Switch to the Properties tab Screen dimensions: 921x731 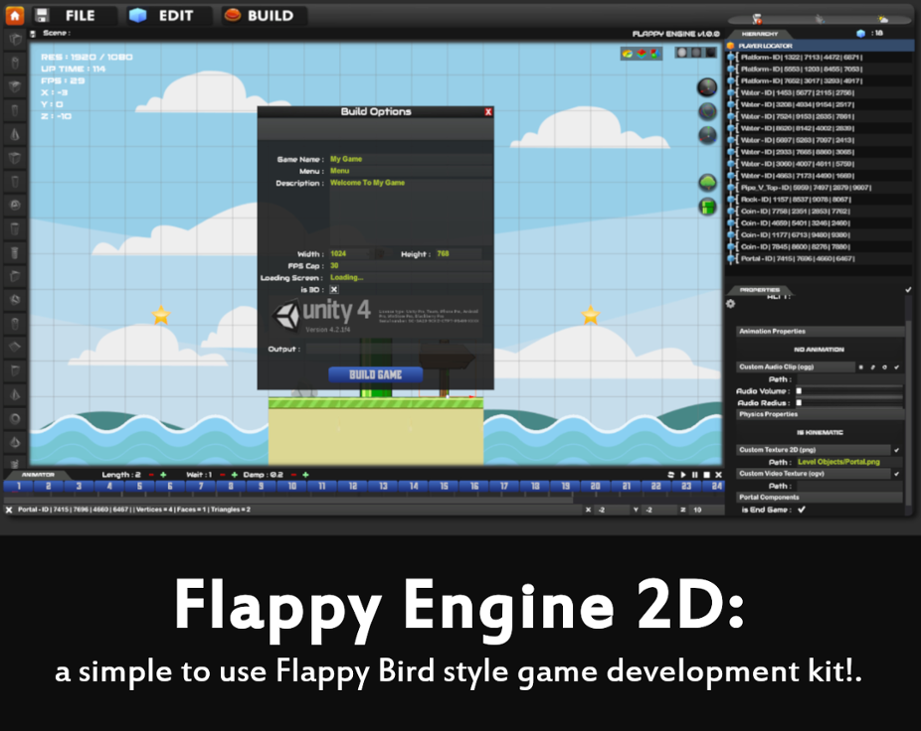coord(759,290)
